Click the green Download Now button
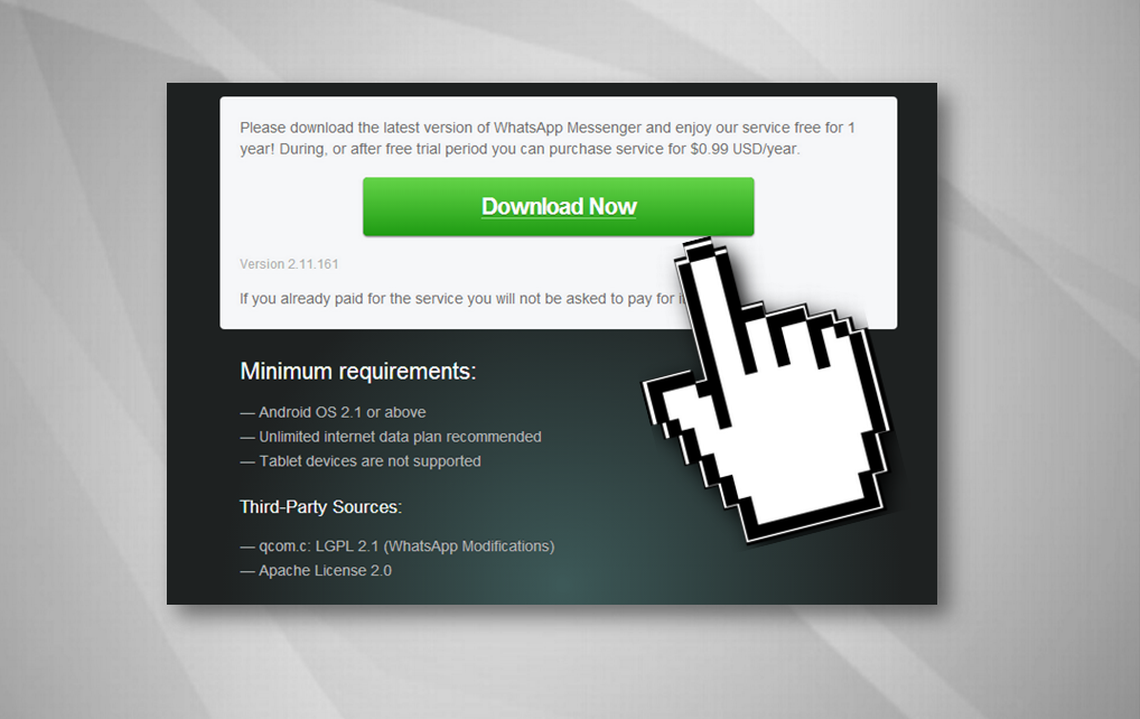 (x=558, y=206)
